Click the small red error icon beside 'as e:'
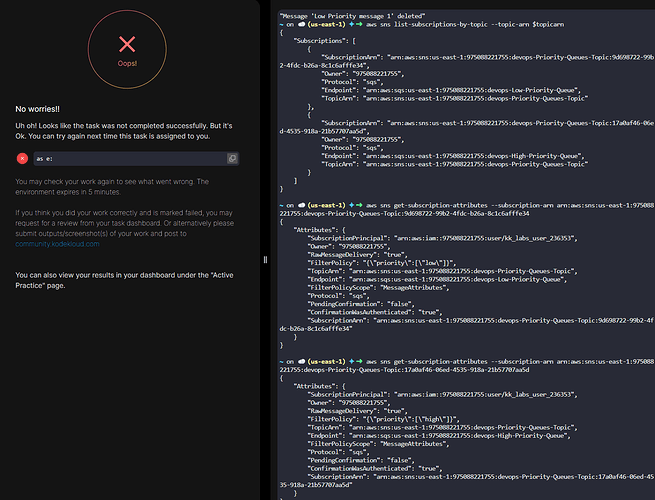The height and width of the screenshot is (500, 655). pos(22,158)
